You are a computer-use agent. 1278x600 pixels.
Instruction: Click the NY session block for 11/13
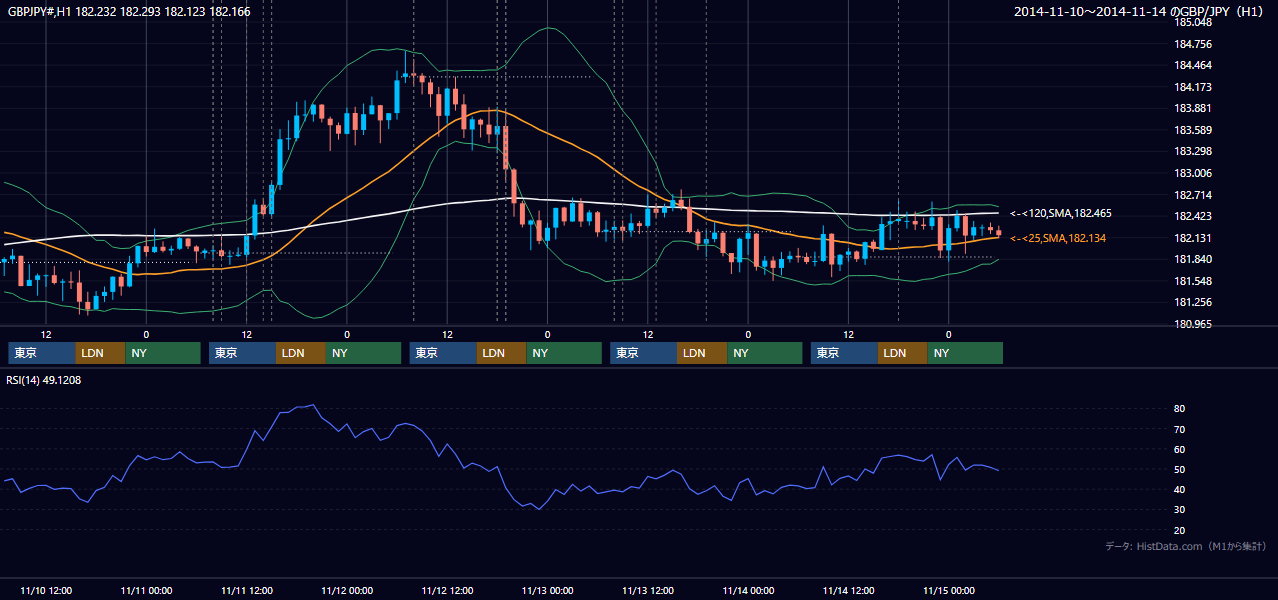(764, 353)
